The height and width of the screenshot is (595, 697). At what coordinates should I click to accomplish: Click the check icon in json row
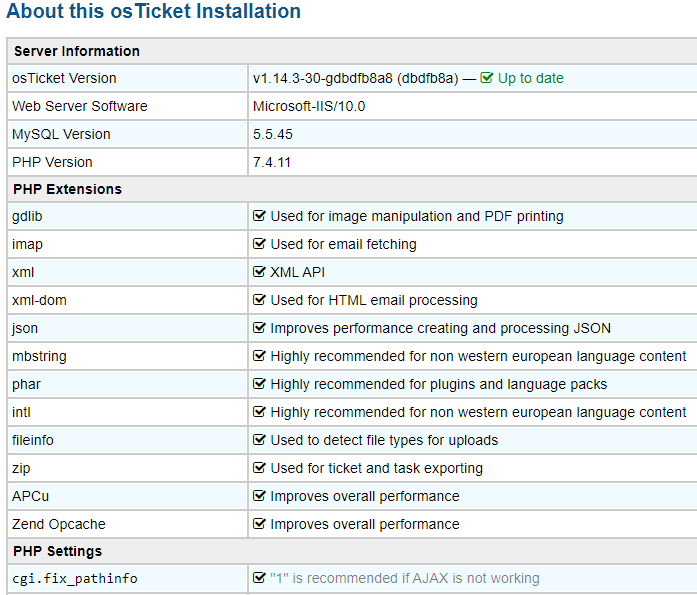tap(259, 328)
